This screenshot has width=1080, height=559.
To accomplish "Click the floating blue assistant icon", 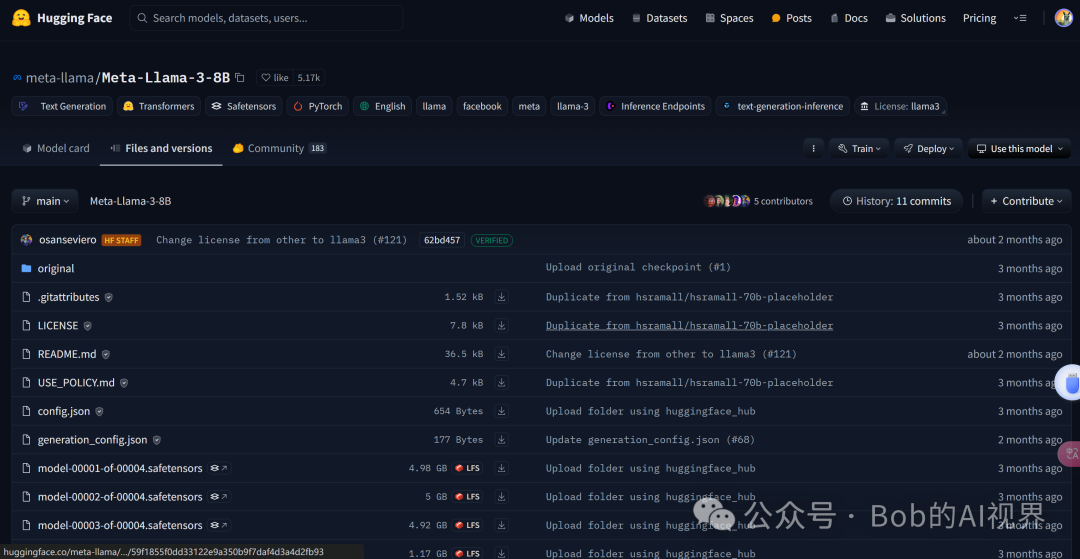I will click(x=1071, y=383).
